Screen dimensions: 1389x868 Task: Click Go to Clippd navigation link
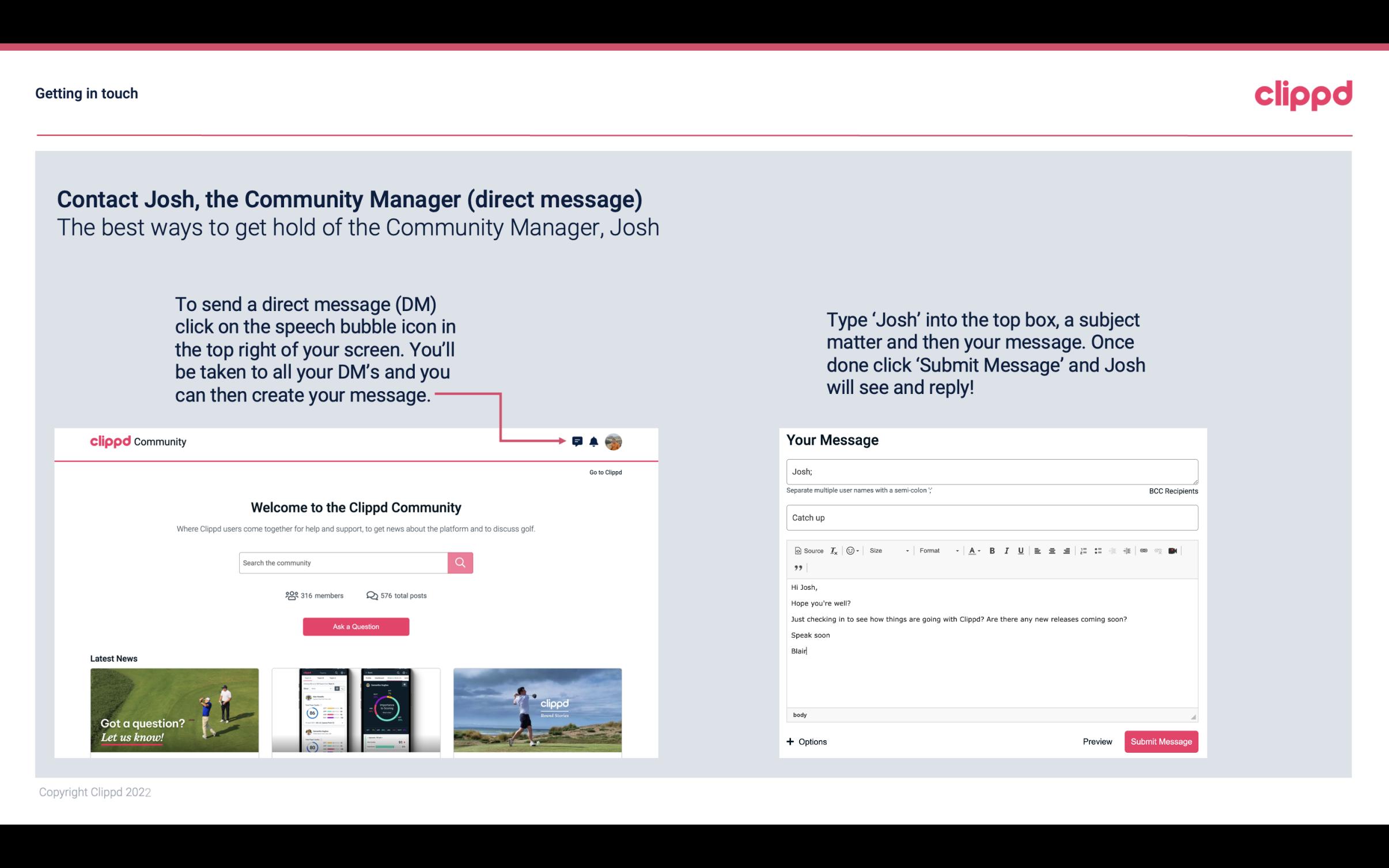pos(603,472)
